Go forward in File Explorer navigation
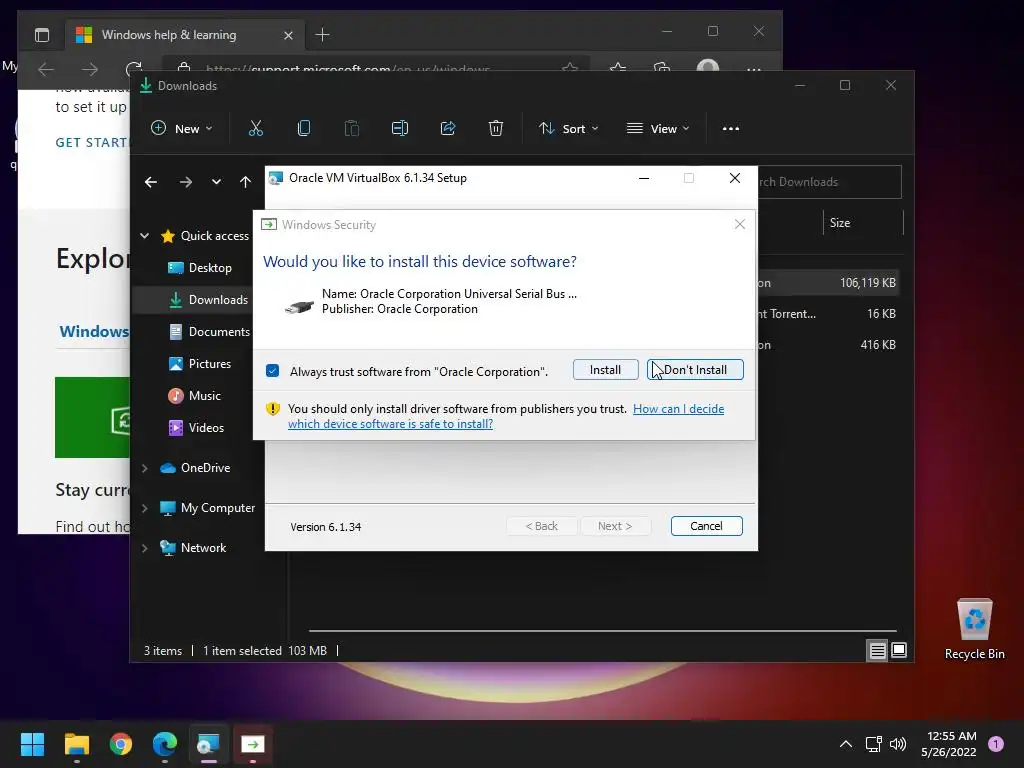 [x=185, y=182]
